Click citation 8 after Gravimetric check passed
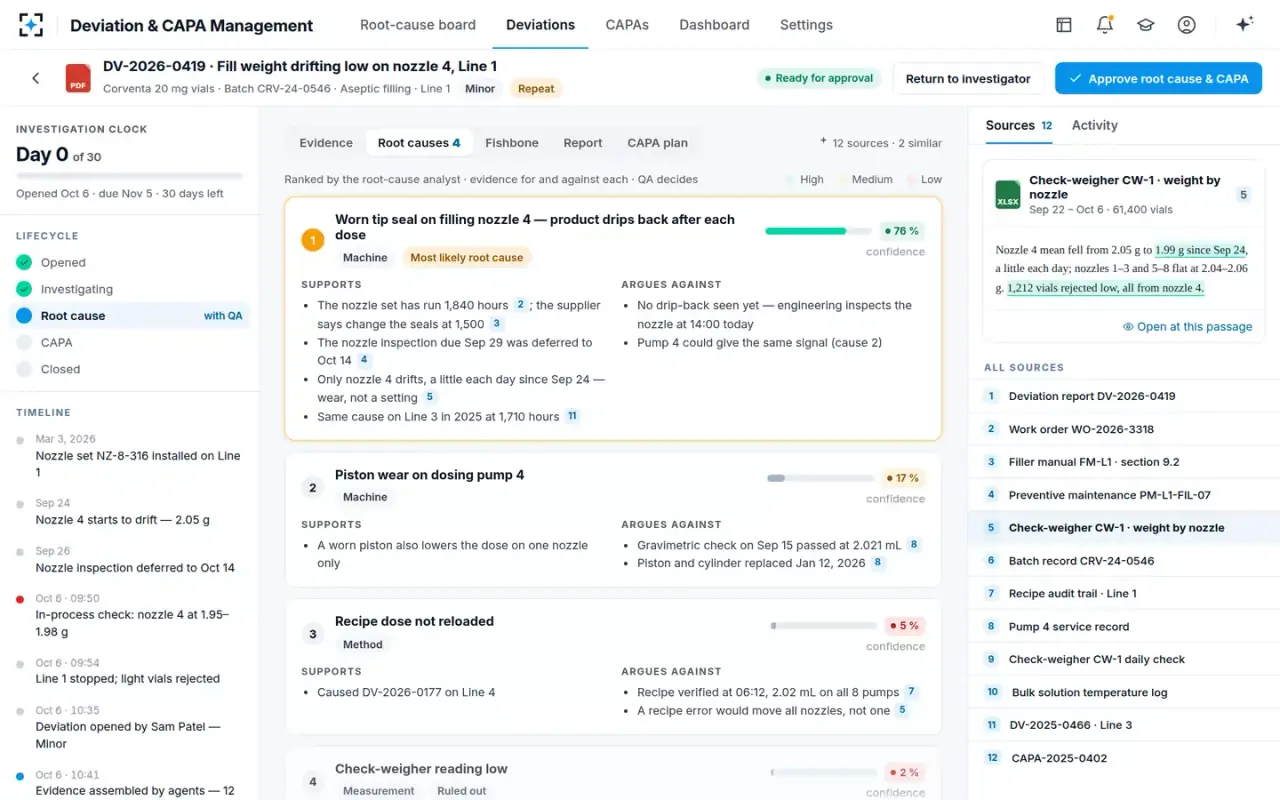The height and width of the screenshot is (800, 1280). [x=914, y=545]
